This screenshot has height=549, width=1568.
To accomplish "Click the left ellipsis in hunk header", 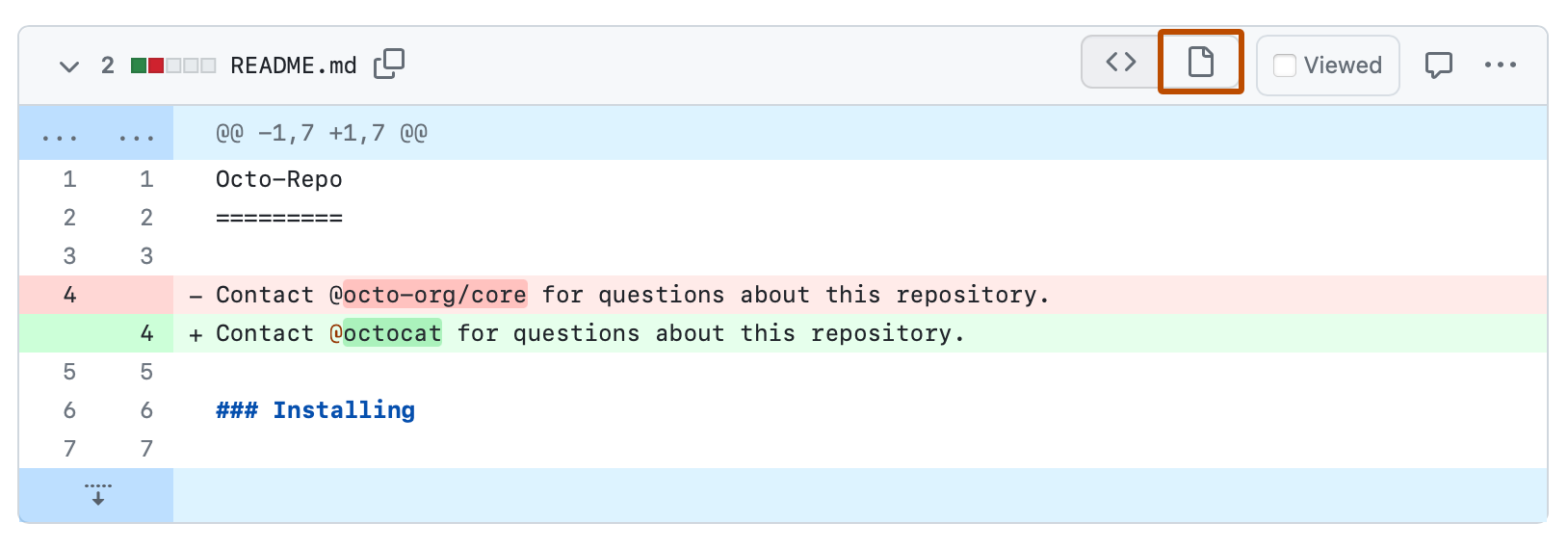I will coord(60,136).
